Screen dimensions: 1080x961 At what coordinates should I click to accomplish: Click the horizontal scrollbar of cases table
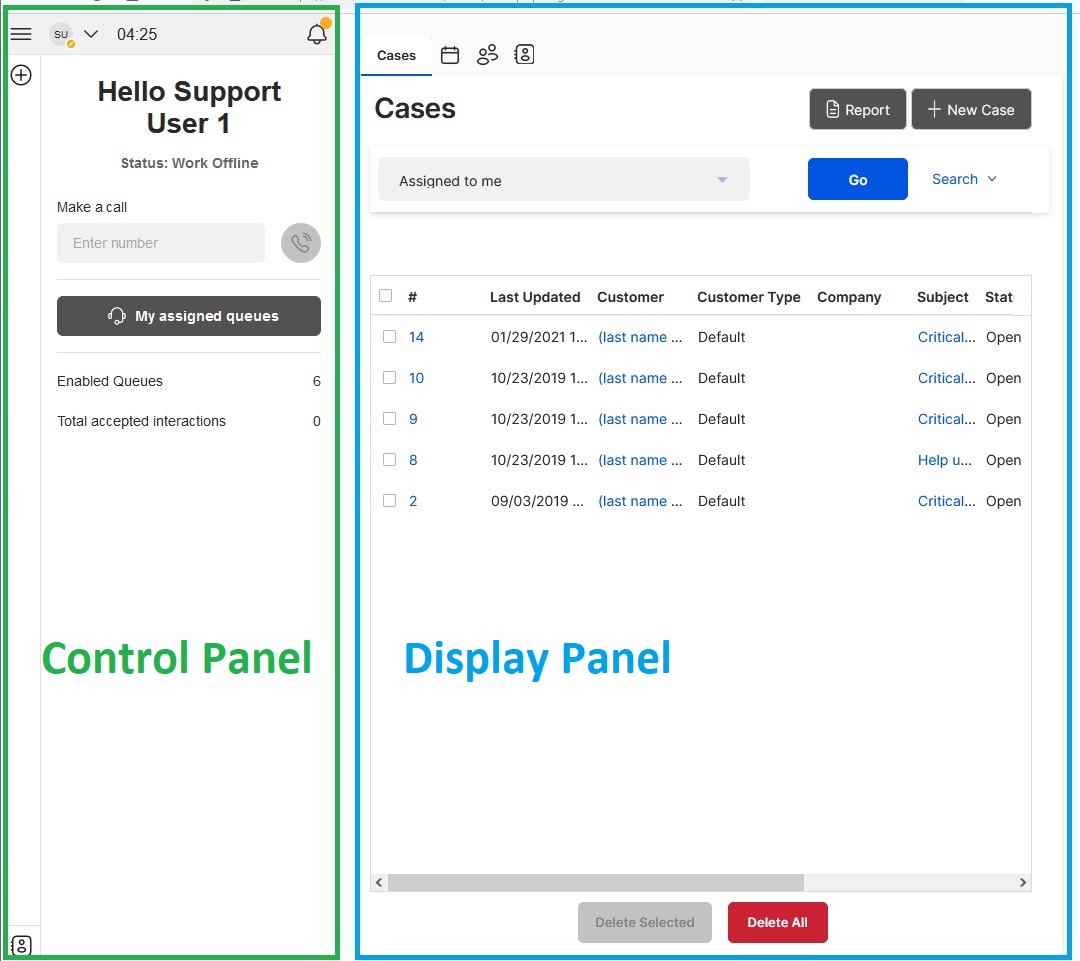tap(595, 882)
